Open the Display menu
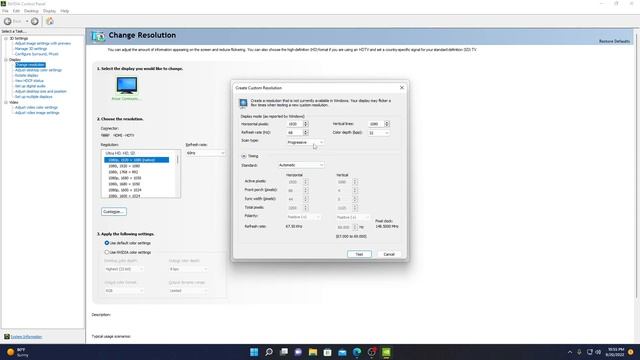This screenshot has height=360, width=640. (x=49, y=11)
